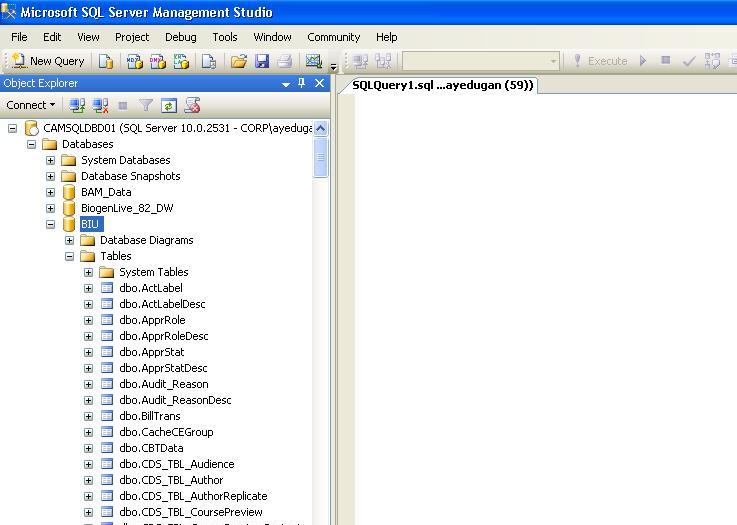Collapse the BIU database node
The image size is (737, 525).
(x=50, y=224)
